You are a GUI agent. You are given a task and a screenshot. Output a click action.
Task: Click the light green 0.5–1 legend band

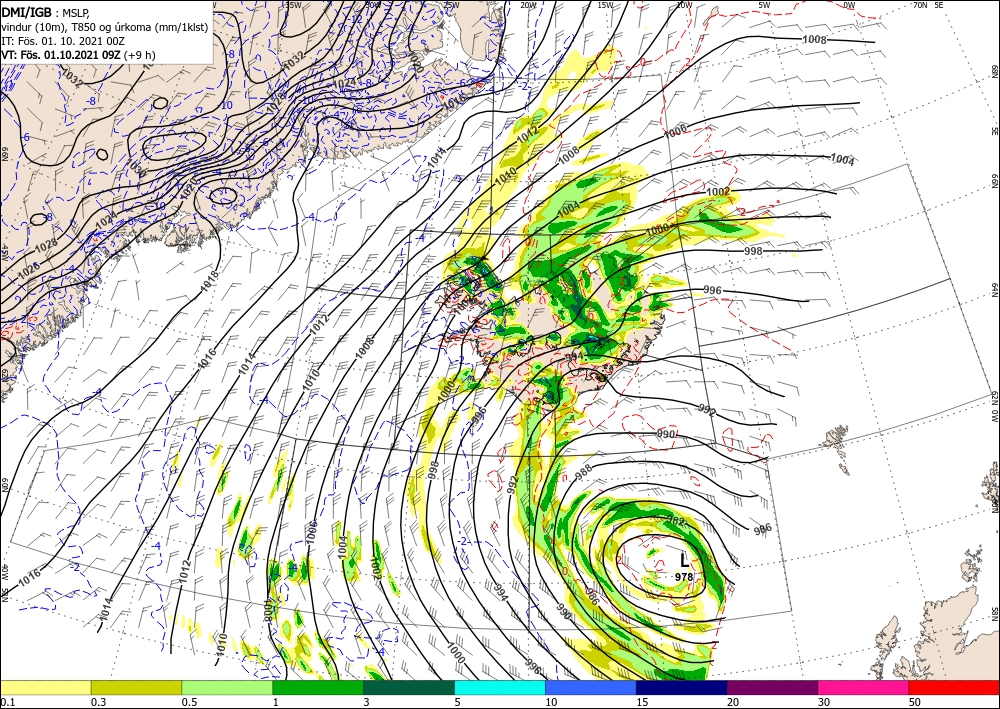227,687
